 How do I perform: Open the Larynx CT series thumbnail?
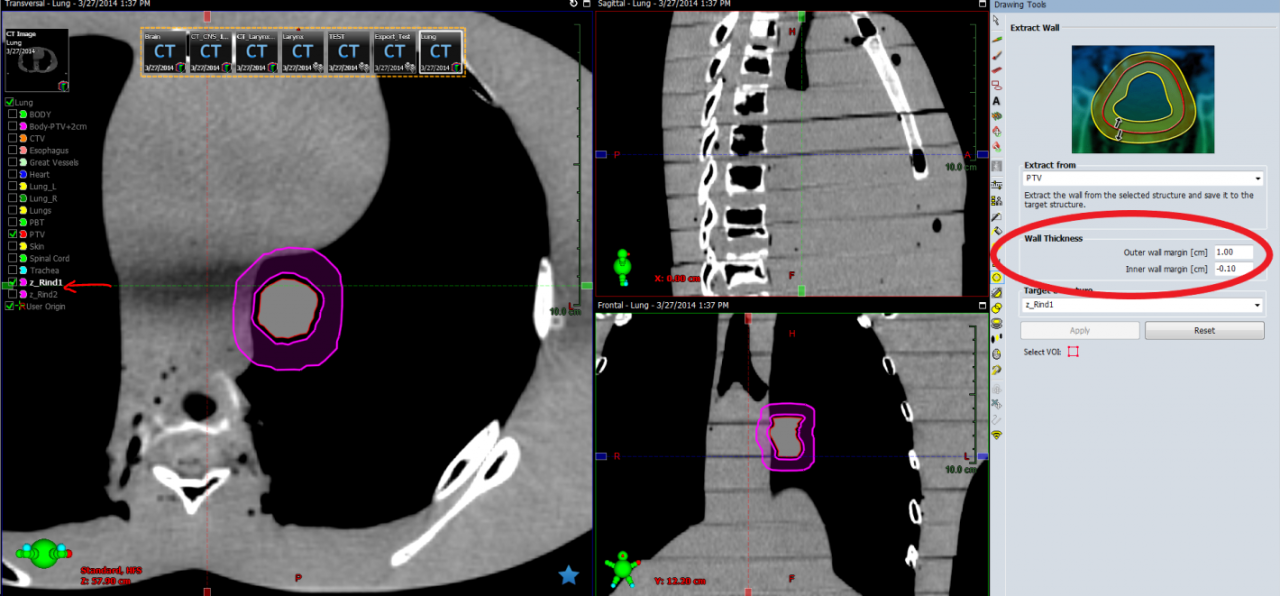[302, 52]
